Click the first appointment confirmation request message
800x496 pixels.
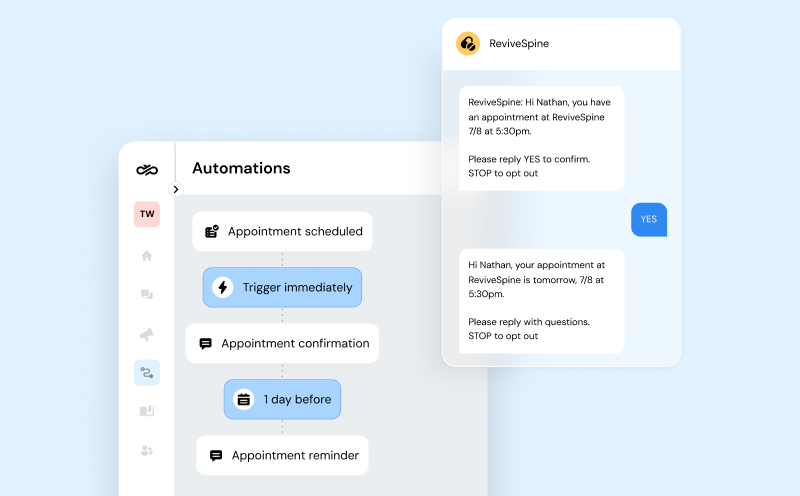pyautogui.click(x=541, y=138)
